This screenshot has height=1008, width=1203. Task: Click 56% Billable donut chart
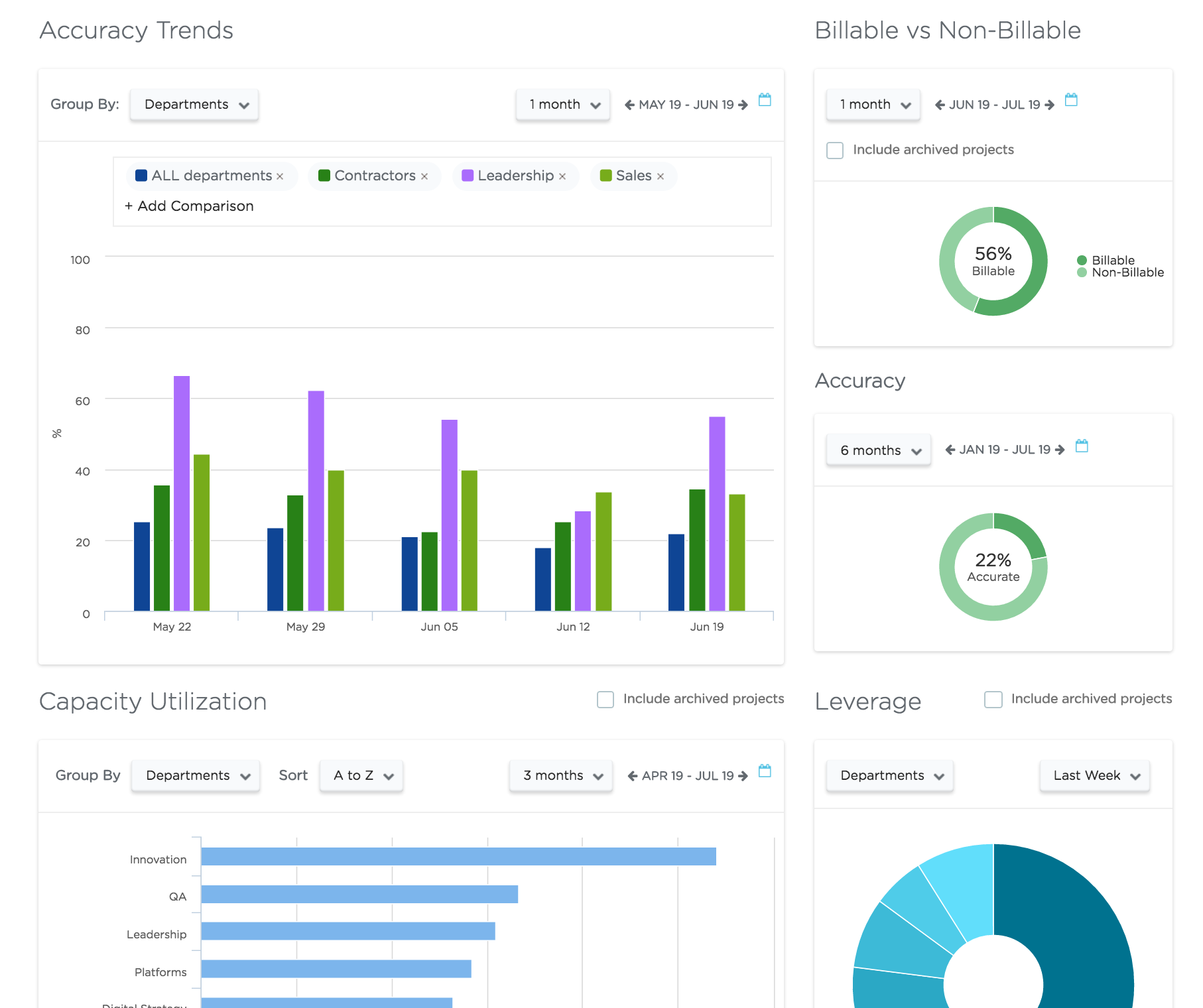[993, 261]
